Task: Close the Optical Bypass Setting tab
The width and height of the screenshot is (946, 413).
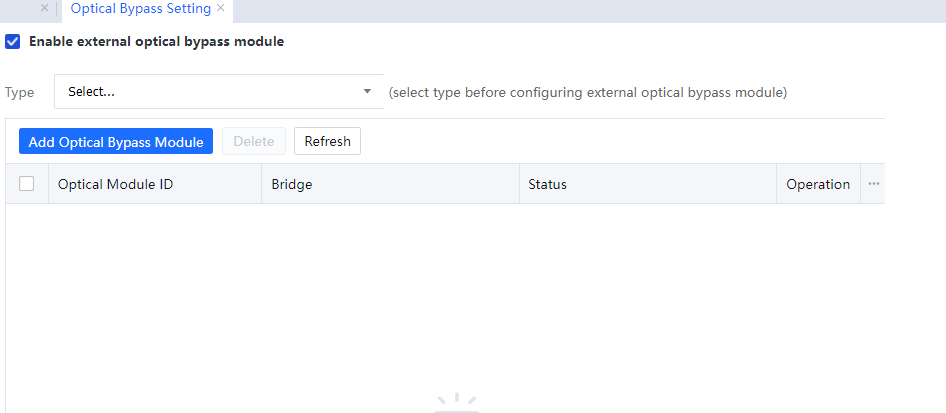Action: pos(220,8)
